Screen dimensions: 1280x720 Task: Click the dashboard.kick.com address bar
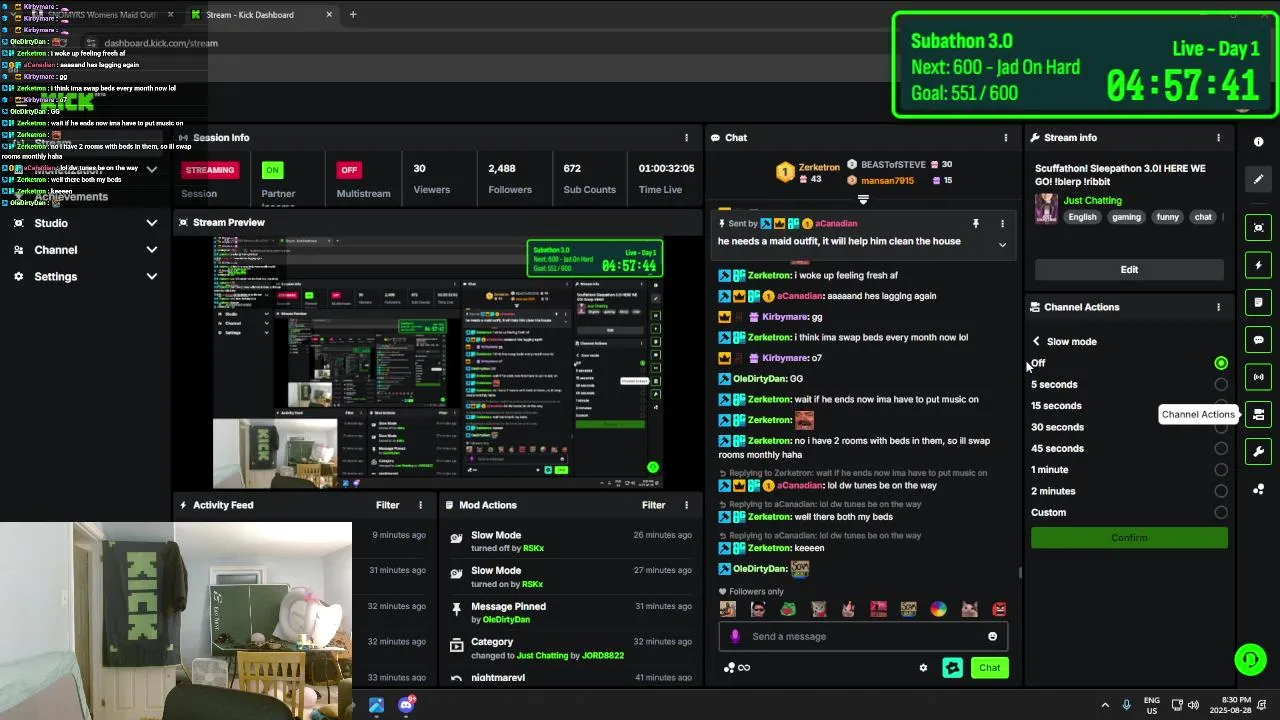click(x=161, y=43)
